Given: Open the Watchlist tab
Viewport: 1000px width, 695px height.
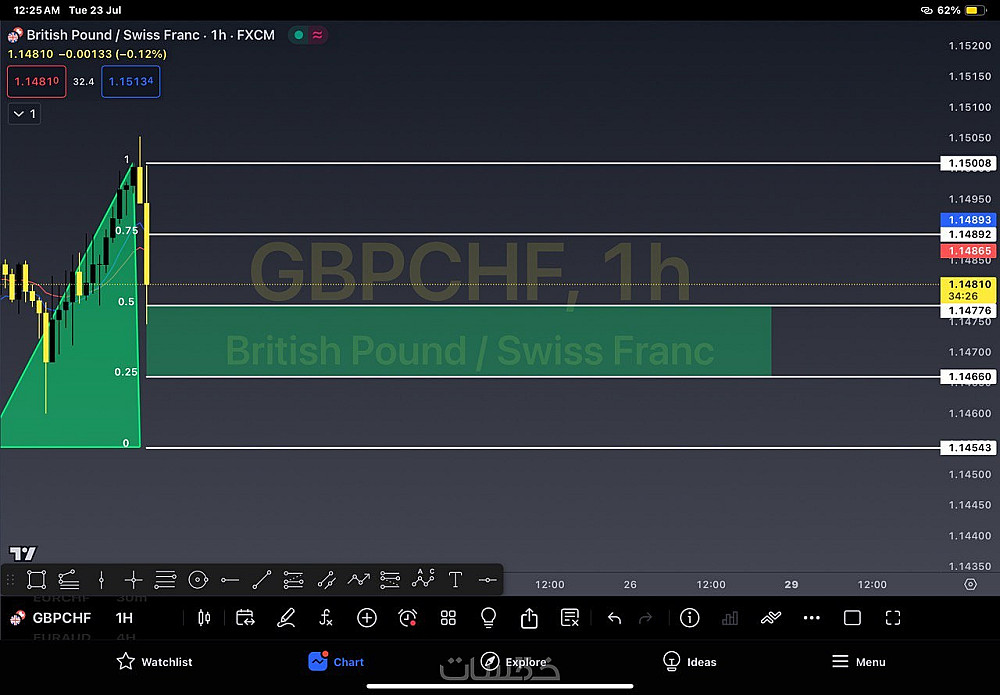Looking at the screenshot, I should pos(154,662).
